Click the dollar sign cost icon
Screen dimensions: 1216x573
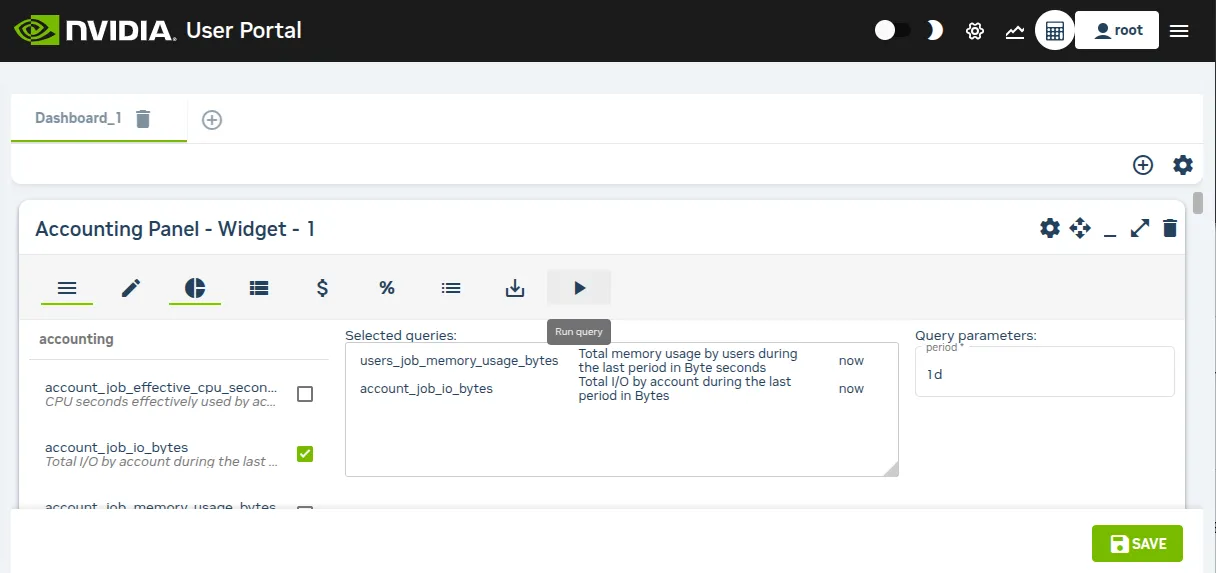point(322,288)
